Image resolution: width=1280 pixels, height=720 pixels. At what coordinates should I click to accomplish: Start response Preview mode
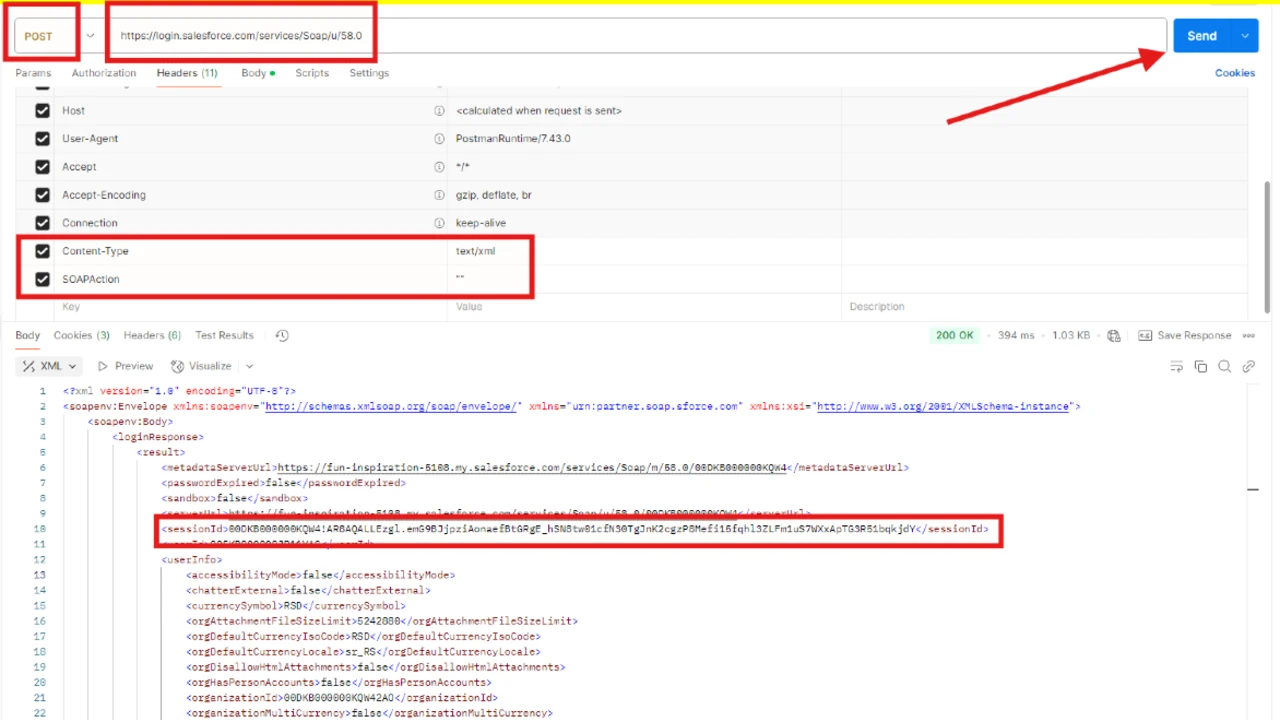[x=127, y=366]
